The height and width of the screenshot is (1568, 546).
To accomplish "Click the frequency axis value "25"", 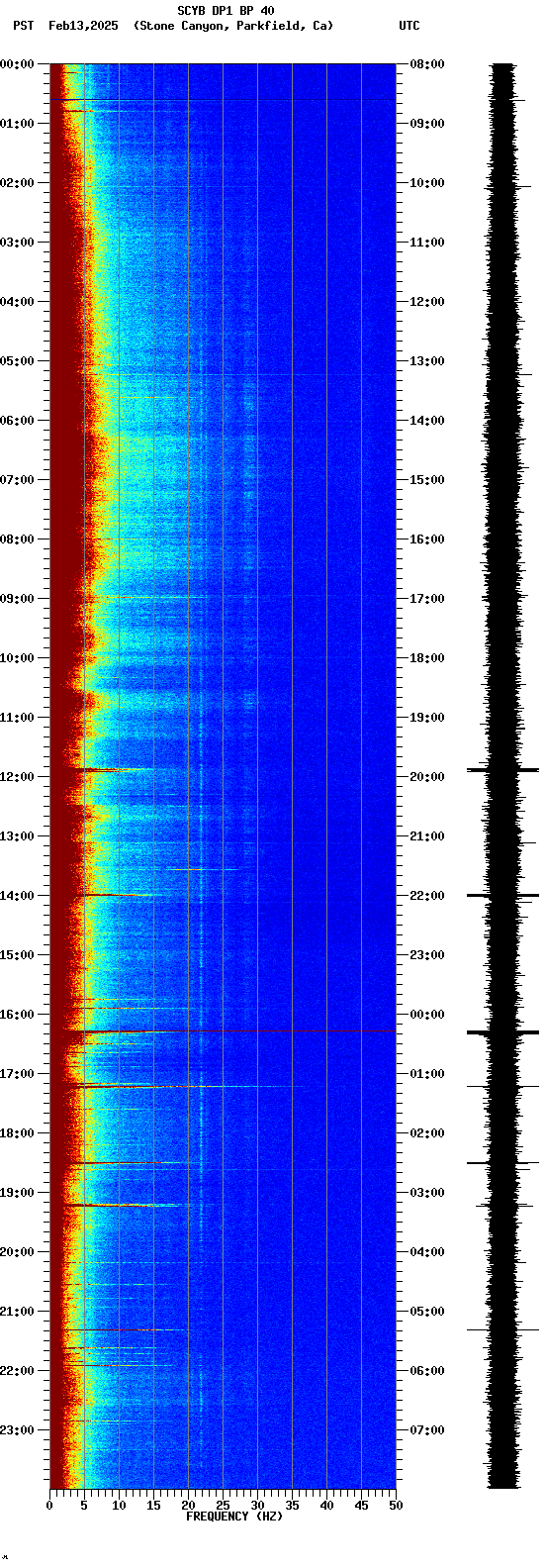I will pos(223,1506).
